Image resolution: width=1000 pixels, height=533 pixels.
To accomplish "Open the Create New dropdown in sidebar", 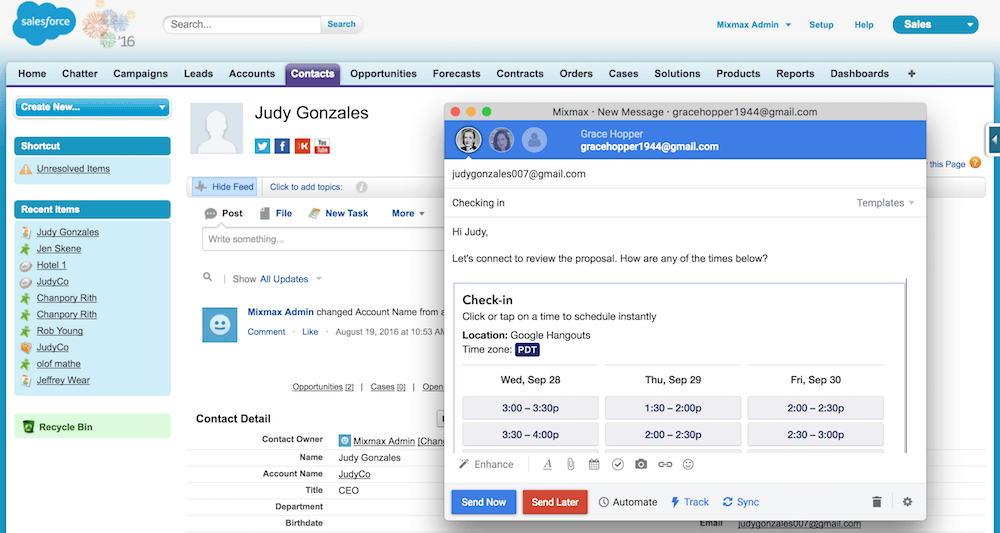I will pyautogui.click(x=92, y=107).
